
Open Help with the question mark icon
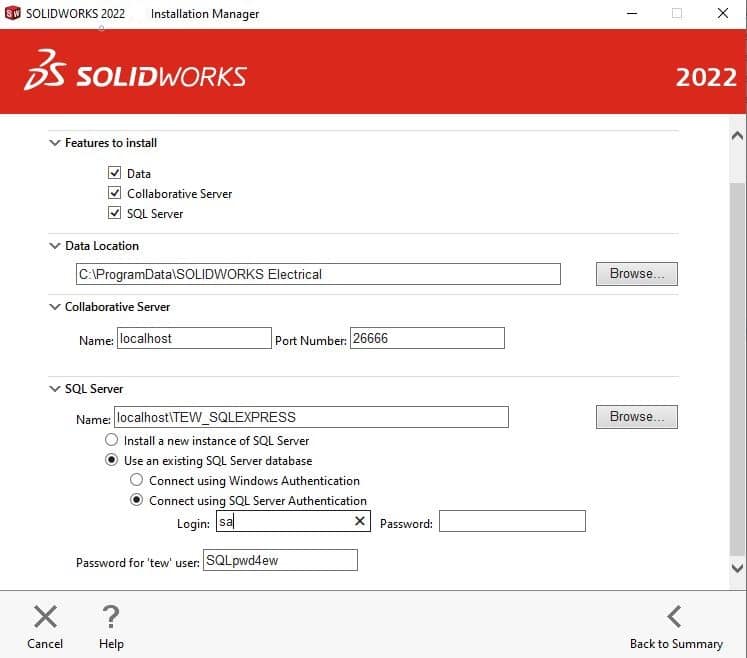pyautogui.click(x=111, y=617)
